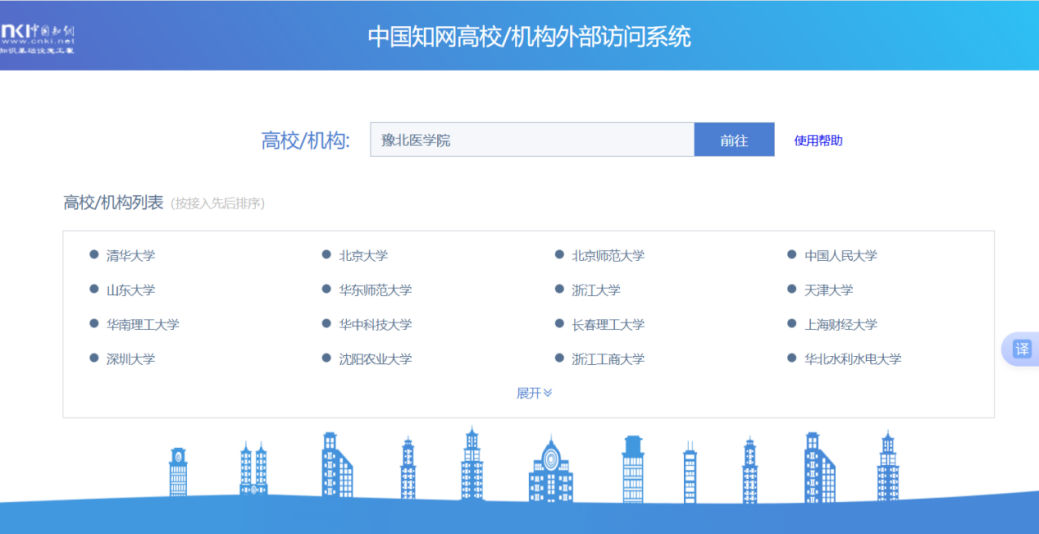Click on 浙江大学
1039x534 pixels.
pos(596,290)
